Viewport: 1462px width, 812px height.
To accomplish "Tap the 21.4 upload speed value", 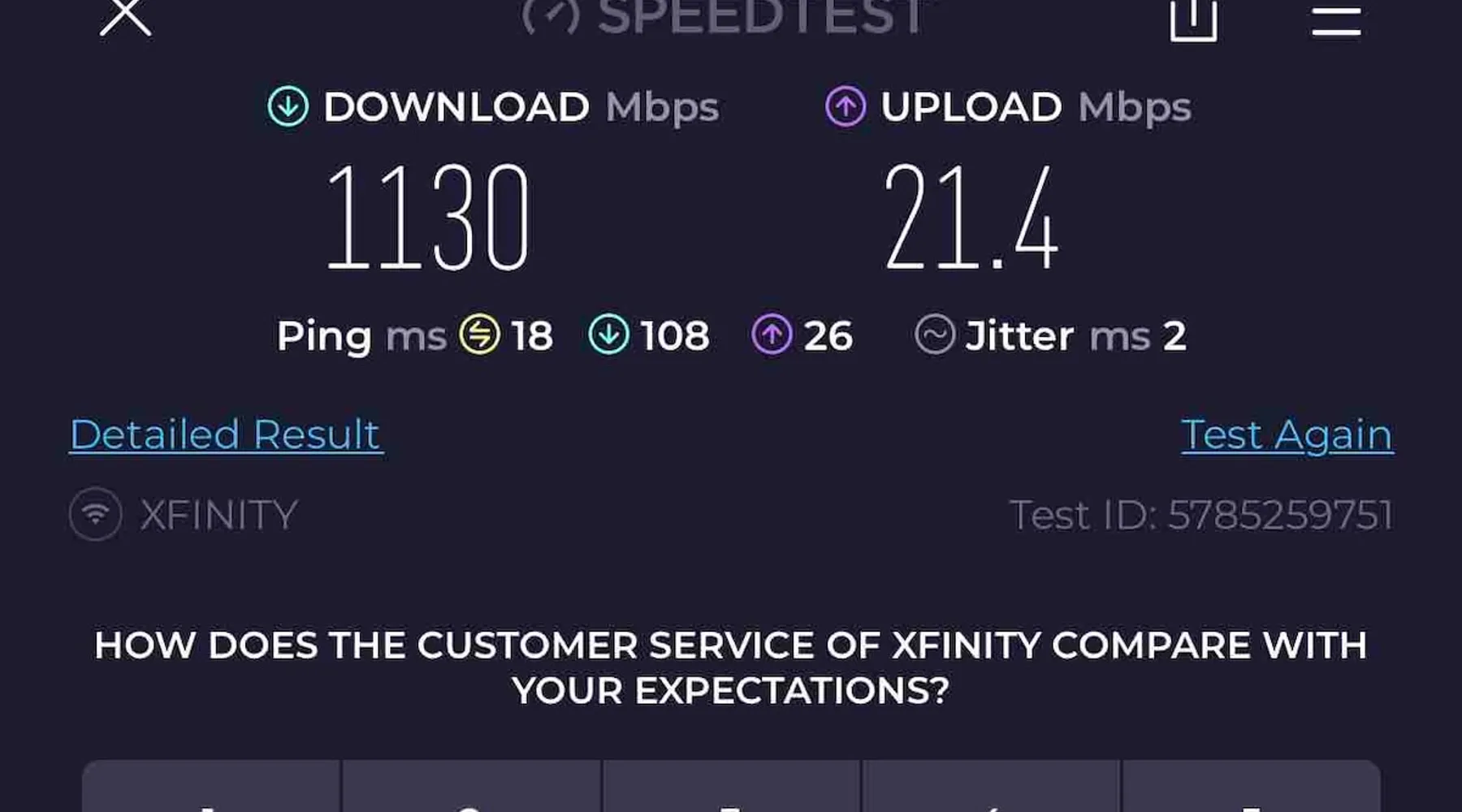I will coord(971,216).
